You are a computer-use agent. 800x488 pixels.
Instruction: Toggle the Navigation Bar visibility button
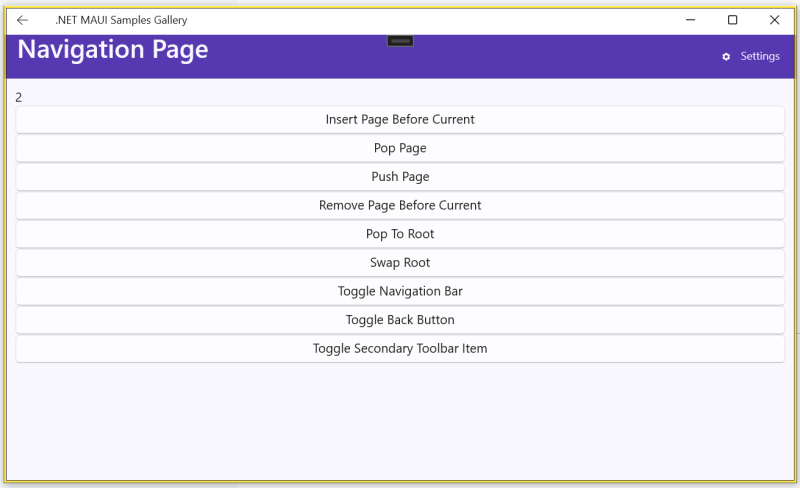click(400, 291)
